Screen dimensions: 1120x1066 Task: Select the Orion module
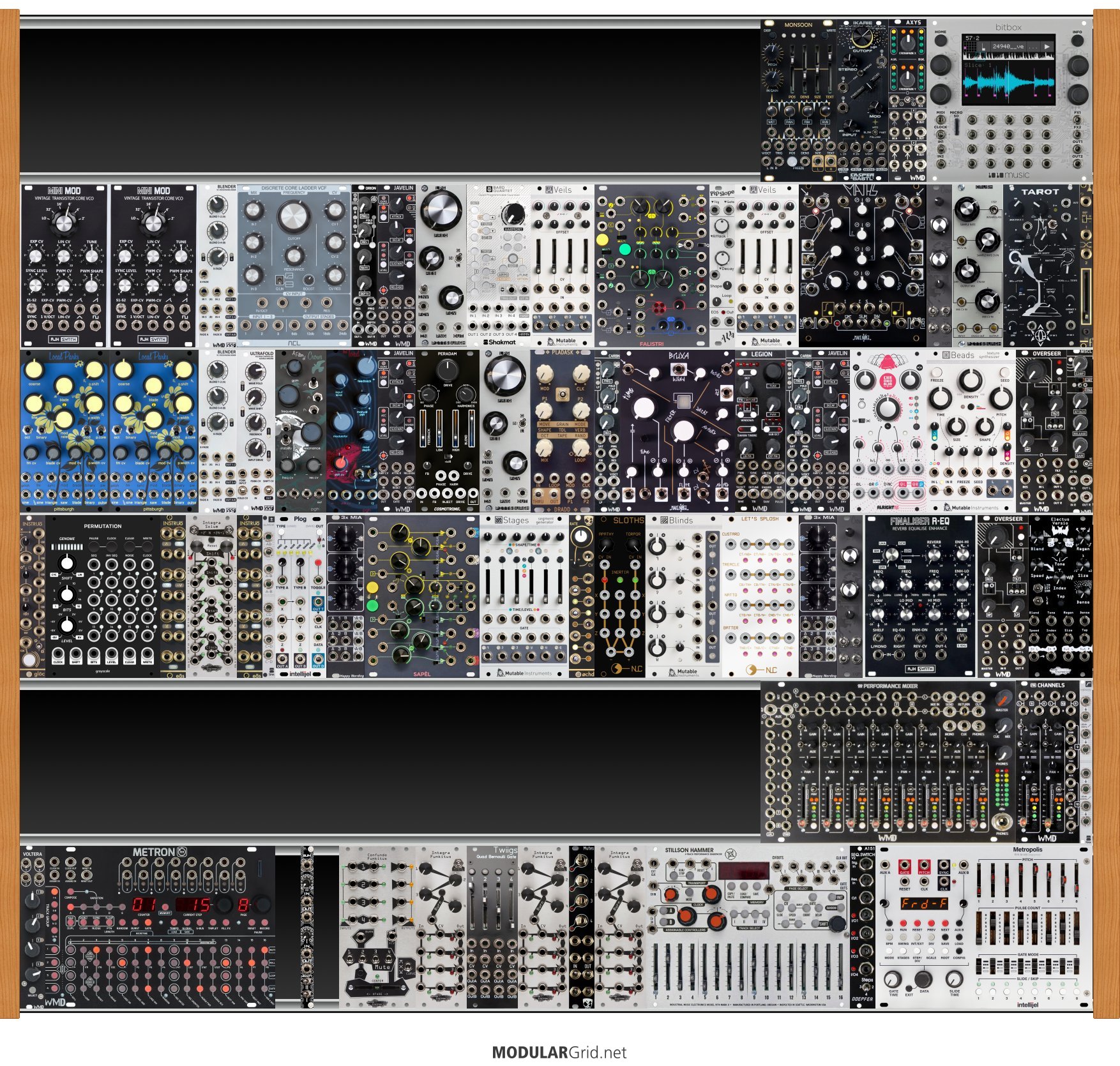(365, 266)
